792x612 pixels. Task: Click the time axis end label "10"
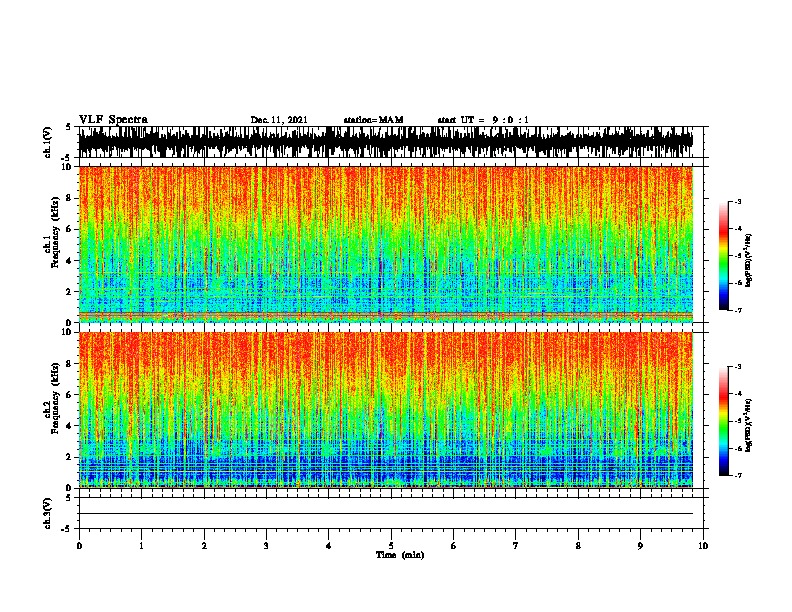click(x=703, y=546)
